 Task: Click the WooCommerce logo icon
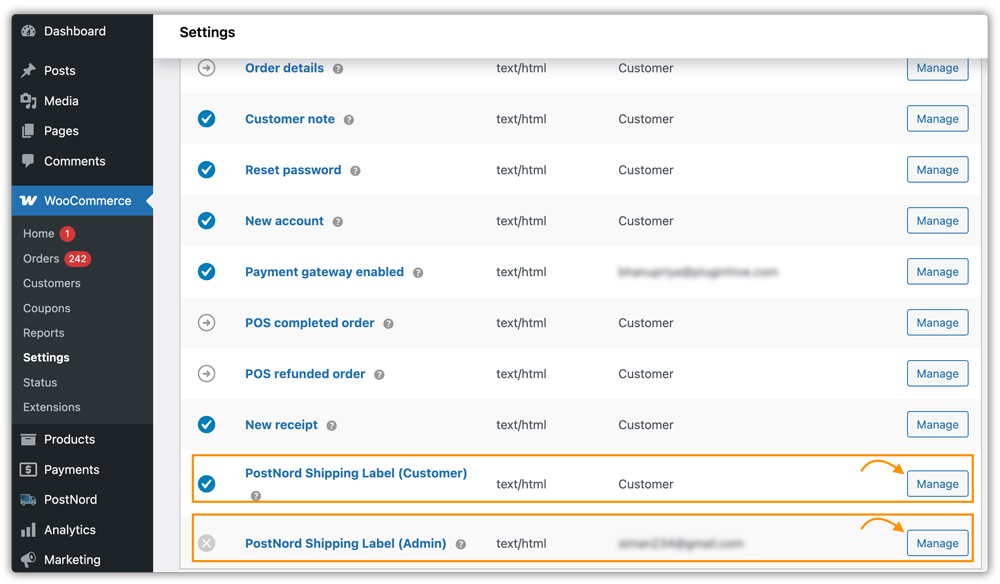point(28,200)
